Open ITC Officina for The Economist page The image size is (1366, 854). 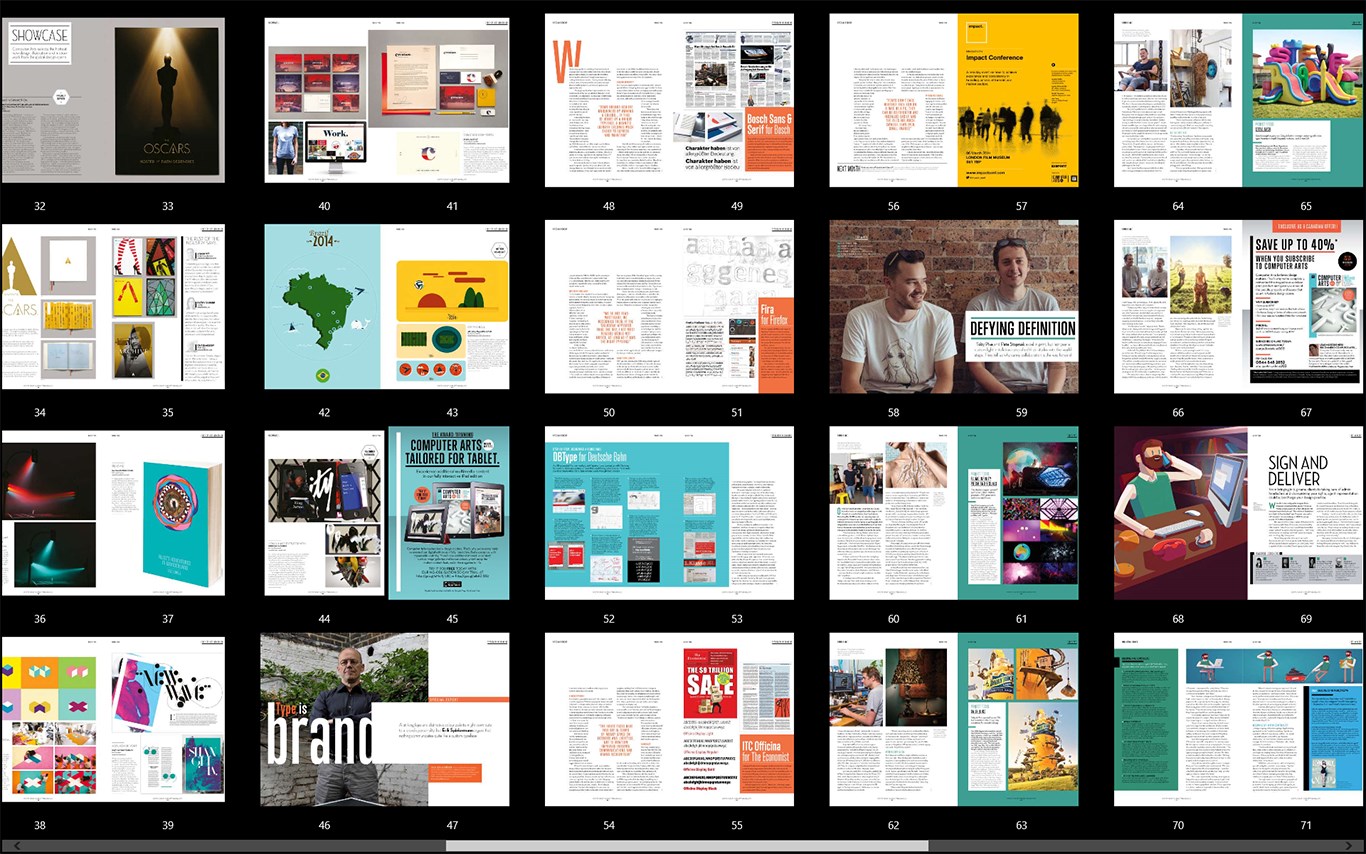tap(733, 720)
